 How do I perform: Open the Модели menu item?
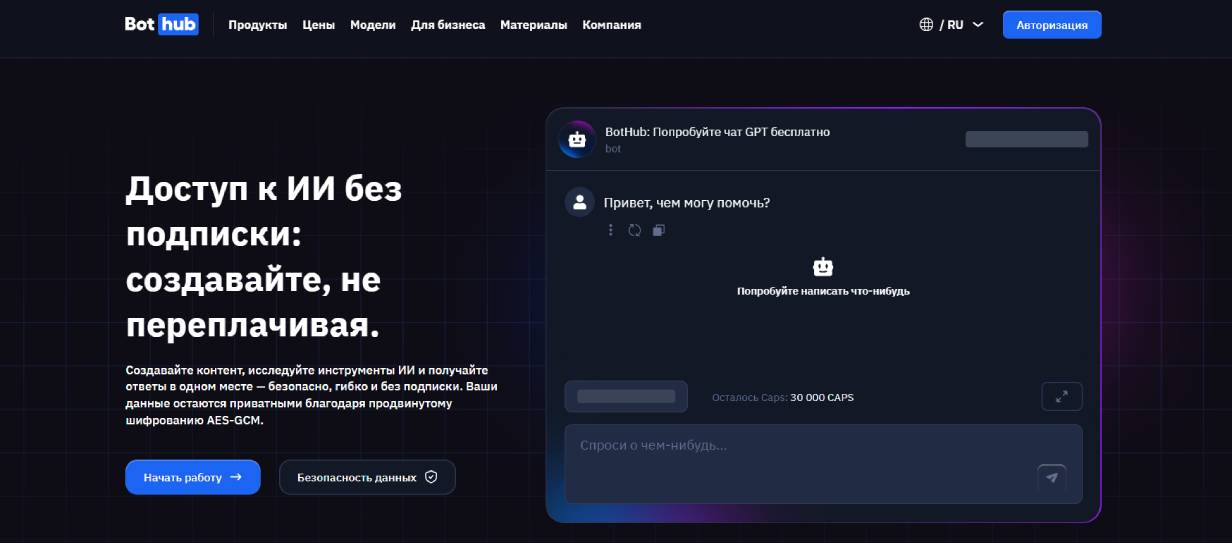tap(373, 25)
